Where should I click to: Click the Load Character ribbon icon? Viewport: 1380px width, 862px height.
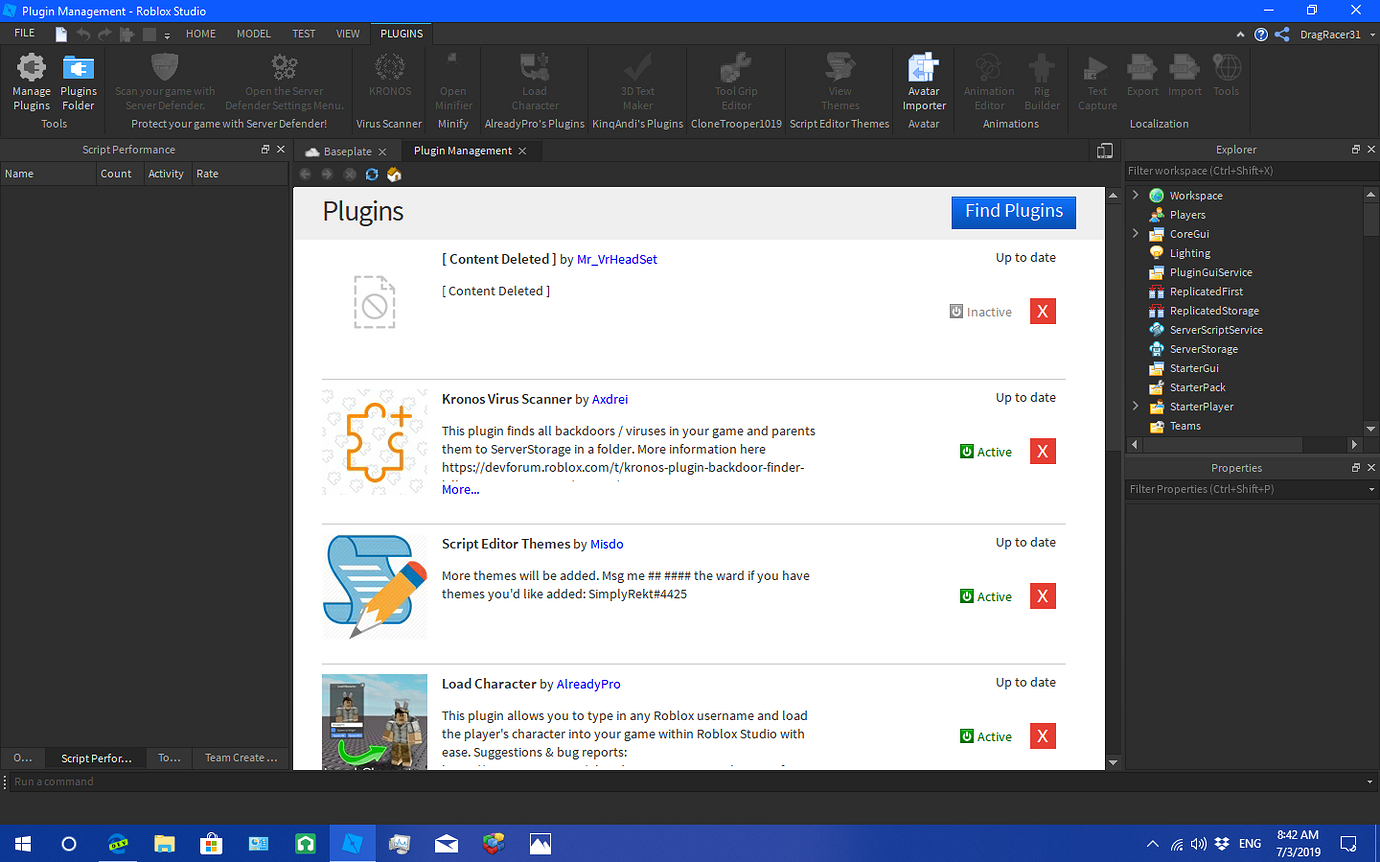pos(535,82)
